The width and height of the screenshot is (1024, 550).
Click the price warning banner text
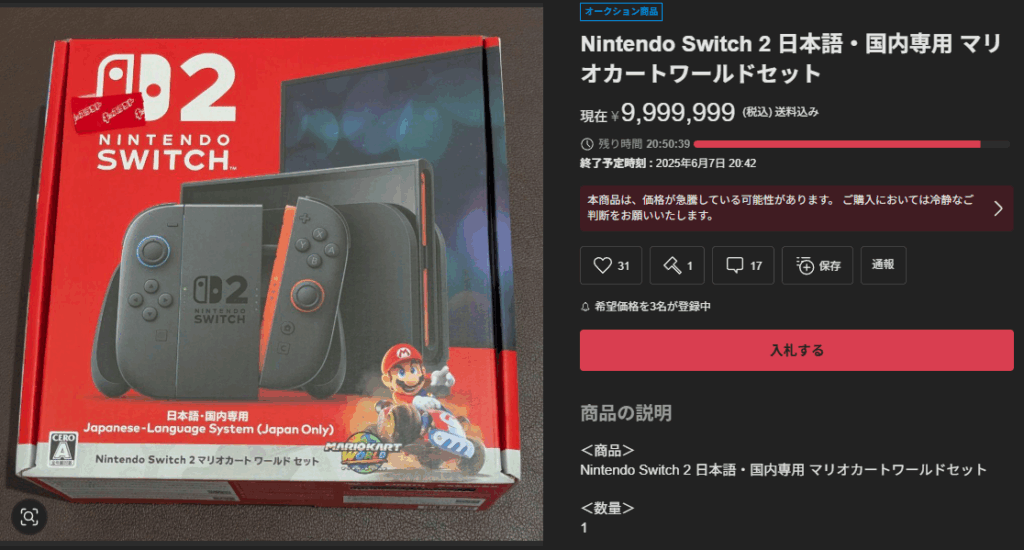780,207
